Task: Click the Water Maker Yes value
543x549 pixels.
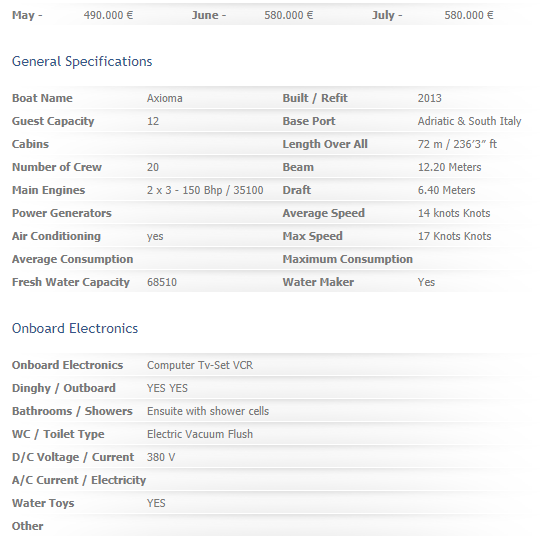Action: [426, 282]
